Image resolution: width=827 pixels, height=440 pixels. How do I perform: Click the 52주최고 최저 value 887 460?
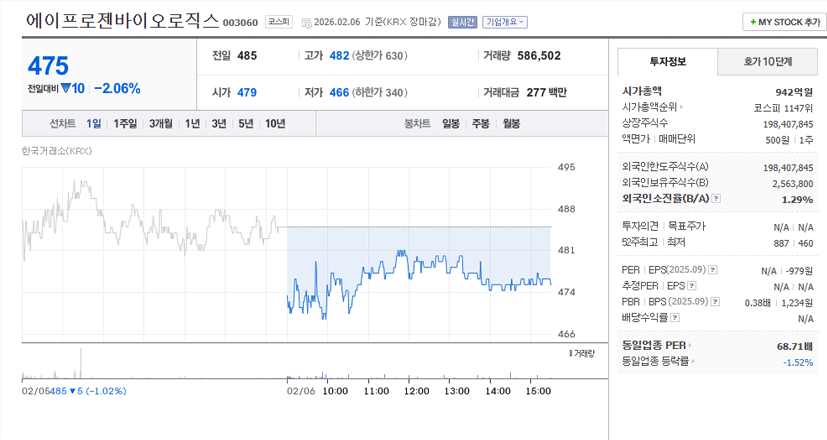pyautogui.click(x=793, y=243)
